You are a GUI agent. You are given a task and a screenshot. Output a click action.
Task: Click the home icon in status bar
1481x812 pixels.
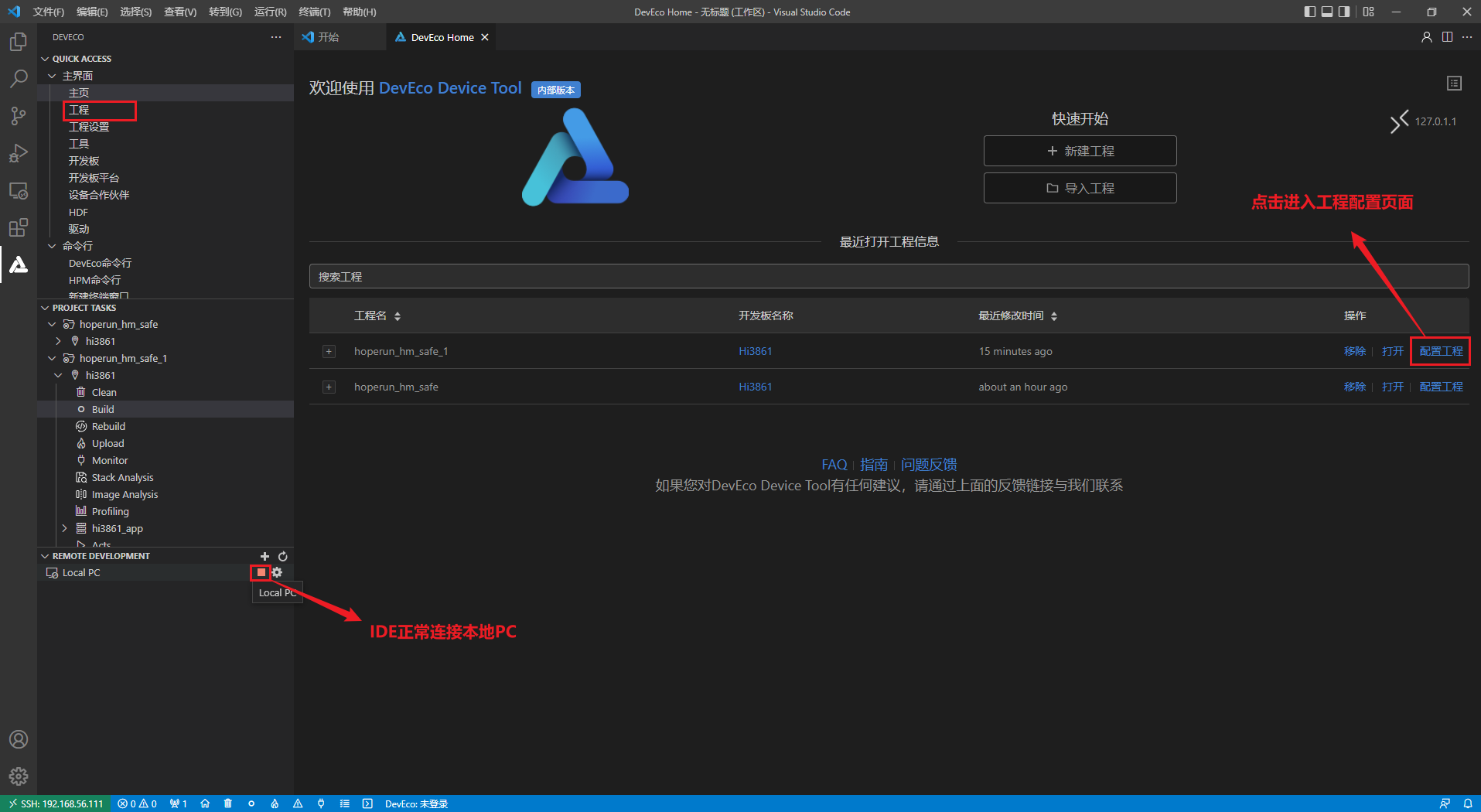point(205,803)
